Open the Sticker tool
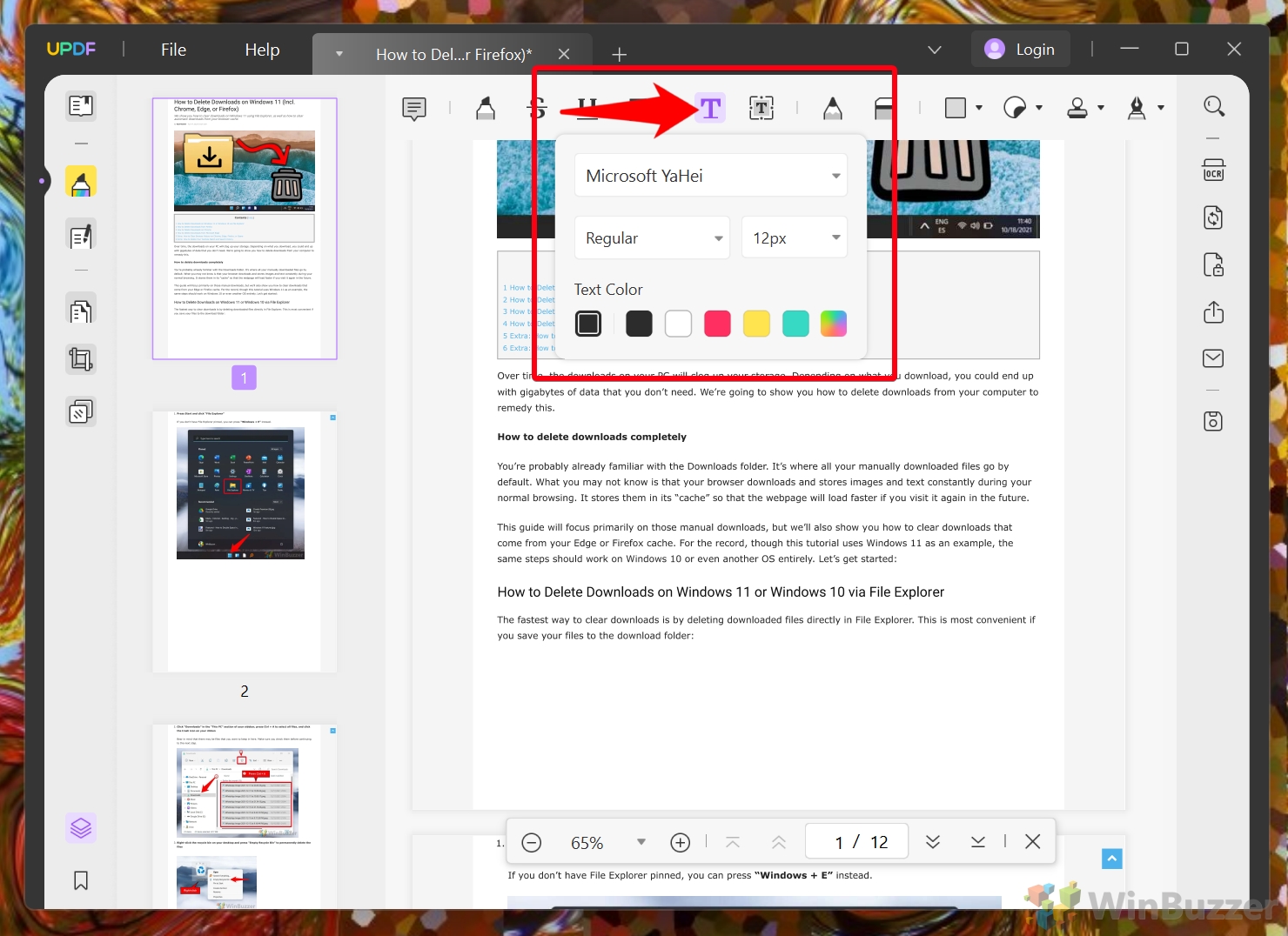 click(x=1015, y=108)
